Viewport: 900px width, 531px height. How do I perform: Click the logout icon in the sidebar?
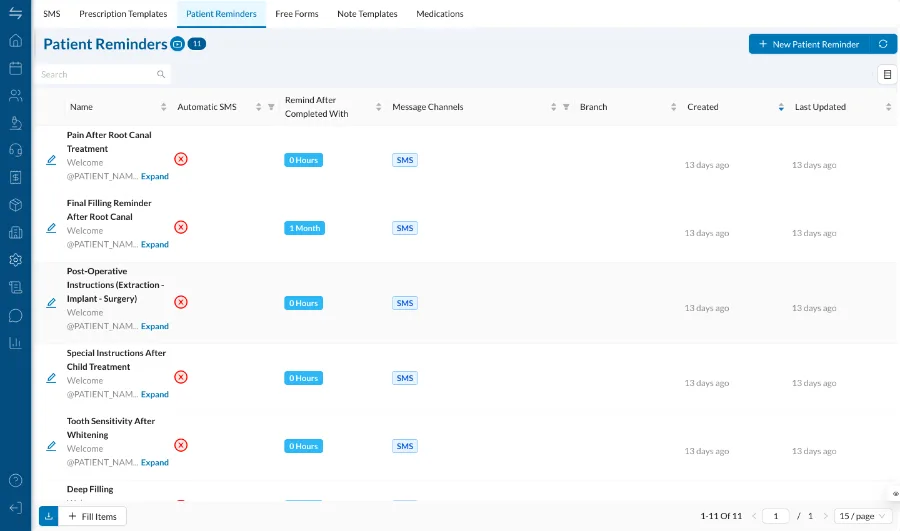[x=15, y=507]
